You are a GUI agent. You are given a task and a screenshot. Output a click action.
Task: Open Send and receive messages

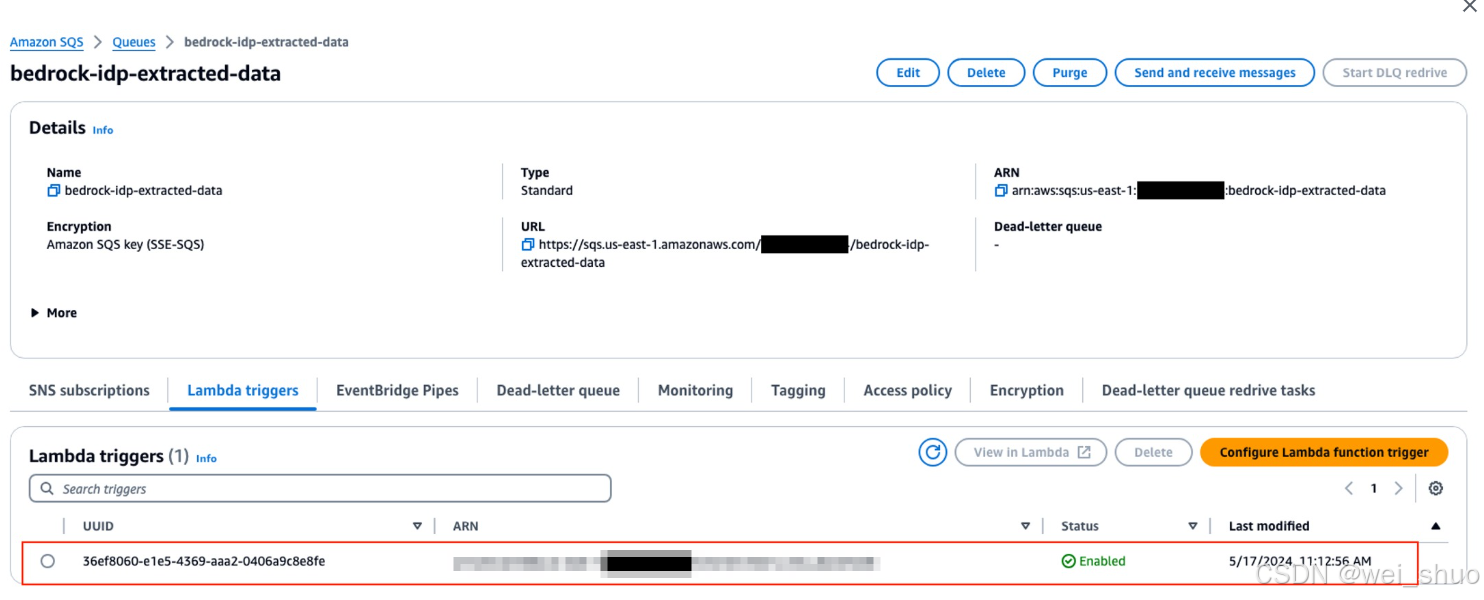(x=1215, y=73)
